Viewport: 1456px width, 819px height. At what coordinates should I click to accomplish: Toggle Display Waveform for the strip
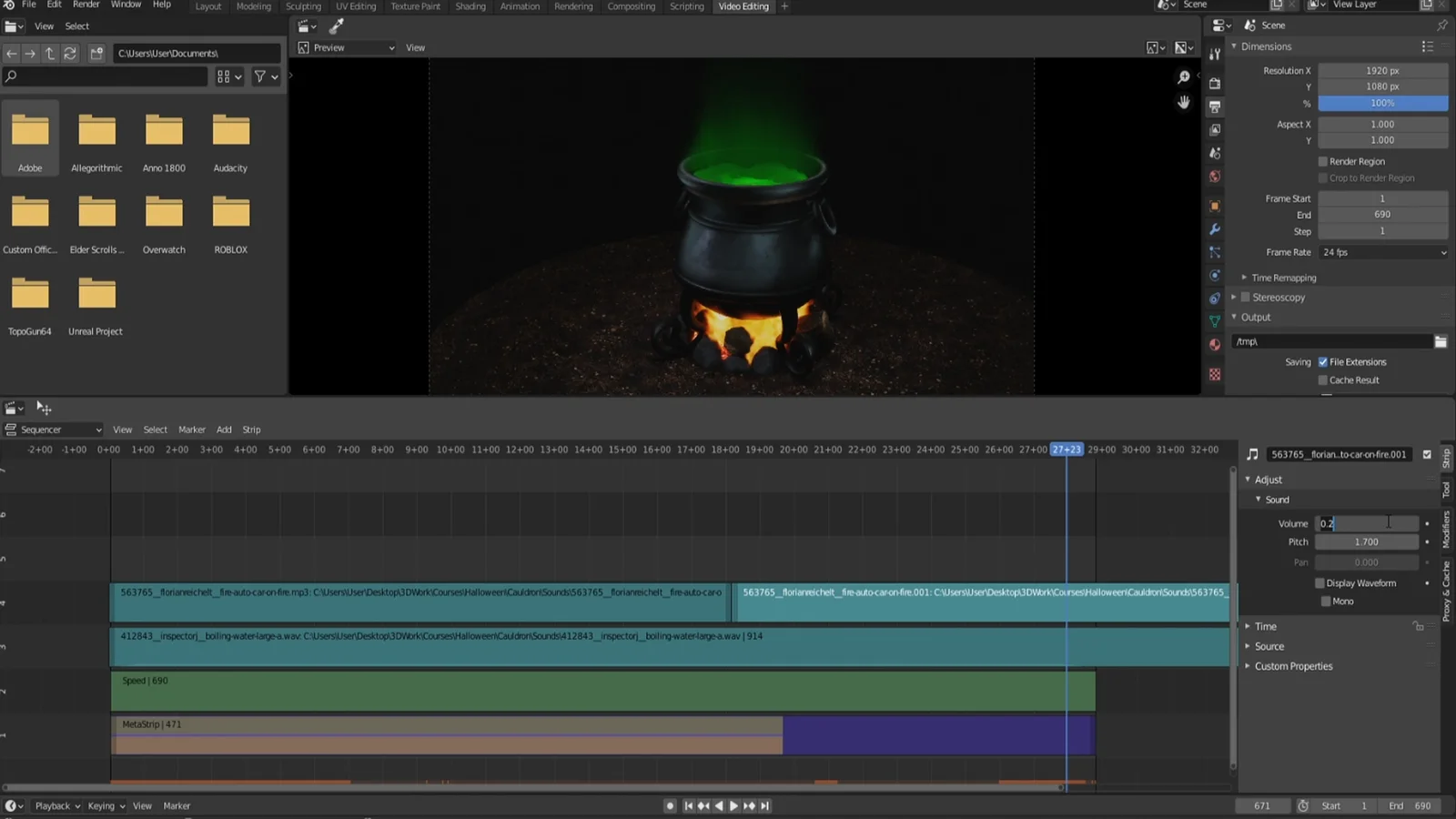1319,583
